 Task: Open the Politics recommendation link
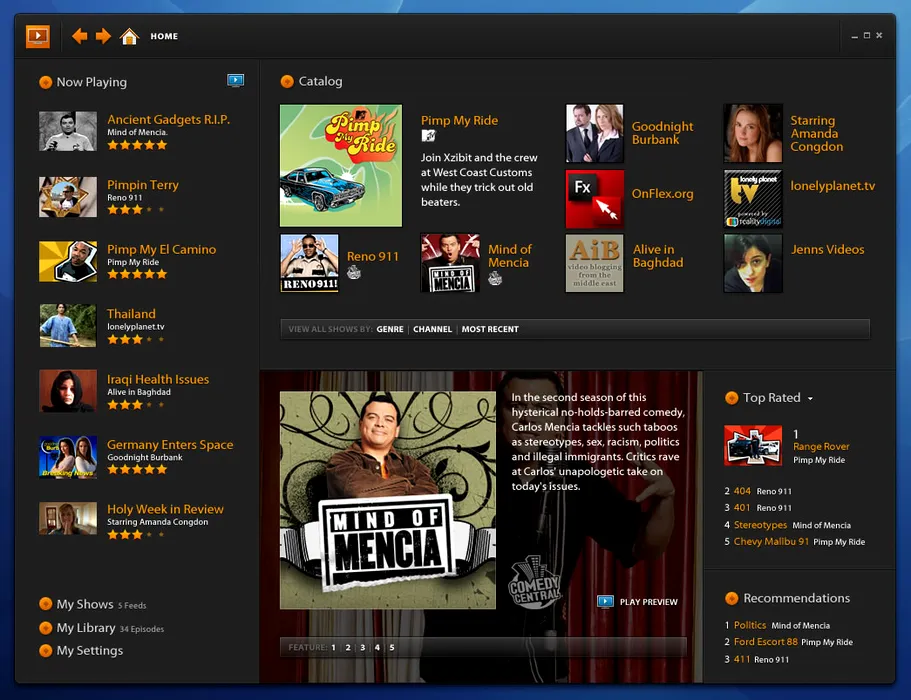click(749, 625)
